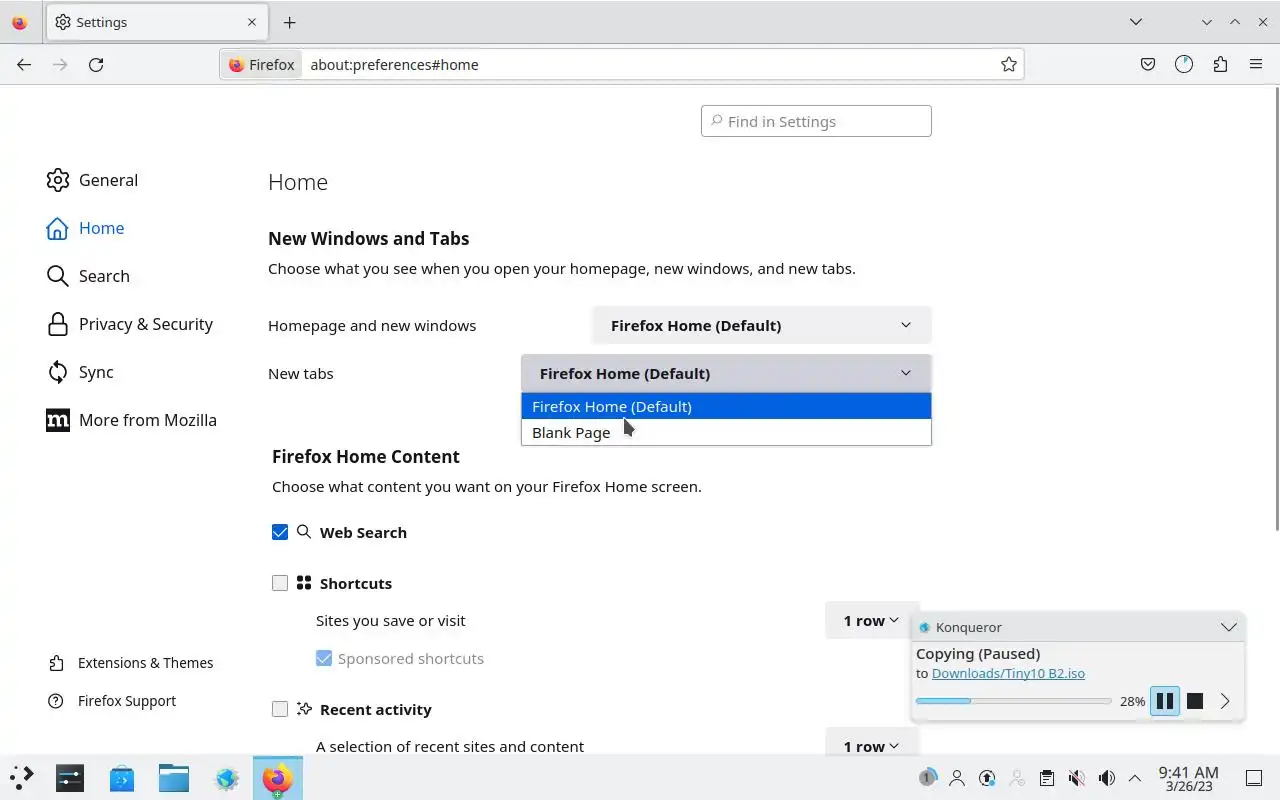The height and width of the screenshot is (800, 1280).
Task: Open the Extensions puzzle piece icon
Action: coord(1220,64)
